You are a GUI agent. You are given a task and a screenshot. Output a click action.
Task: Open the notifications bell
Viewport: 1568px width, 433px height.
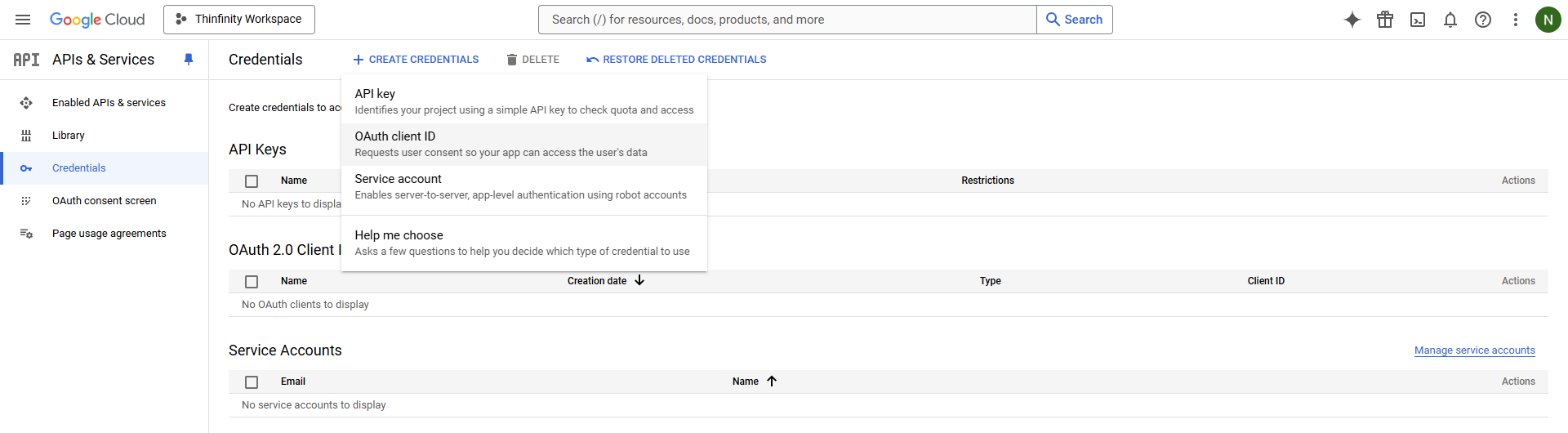[1450, 20]
